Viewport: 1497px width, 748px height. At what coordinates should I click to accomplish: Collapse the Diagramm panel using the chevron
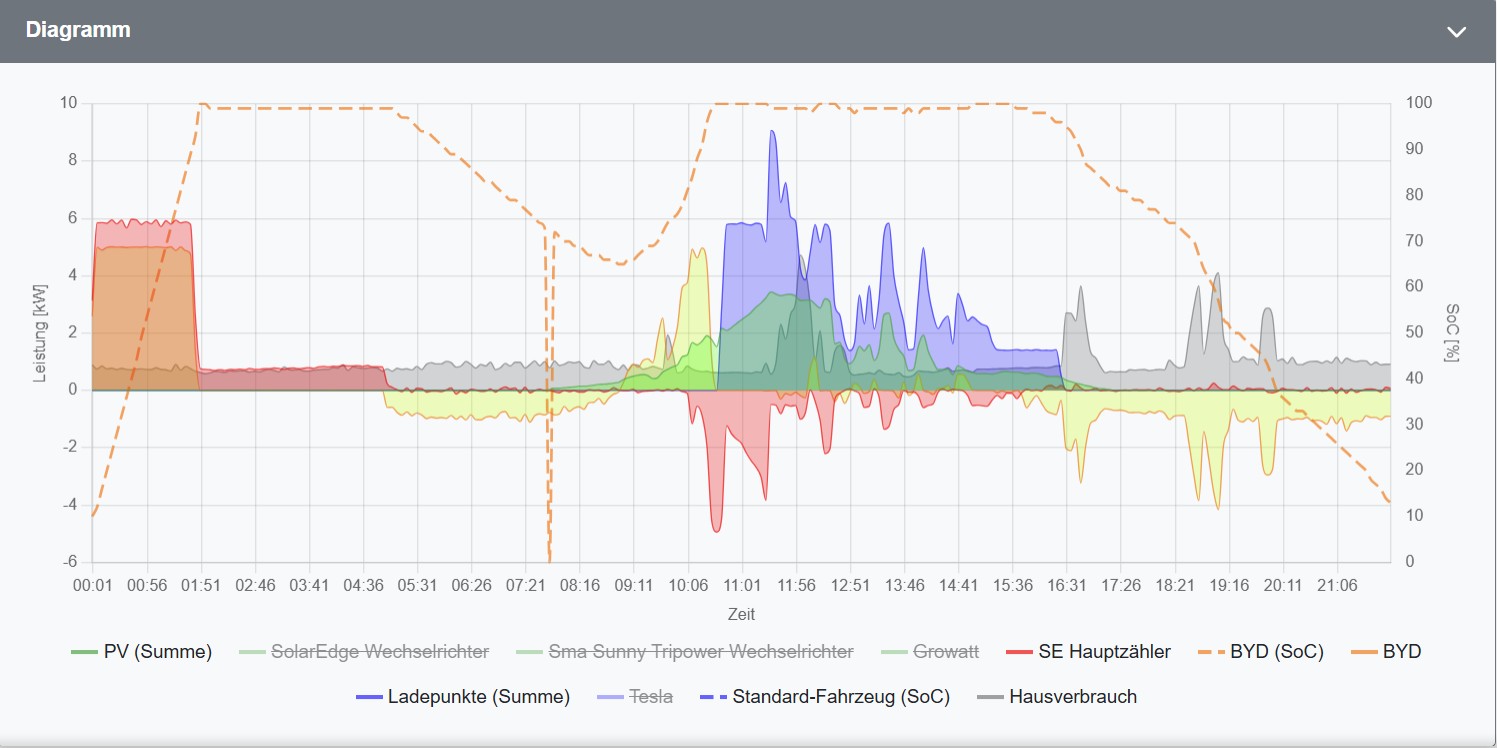(1456, 31)
